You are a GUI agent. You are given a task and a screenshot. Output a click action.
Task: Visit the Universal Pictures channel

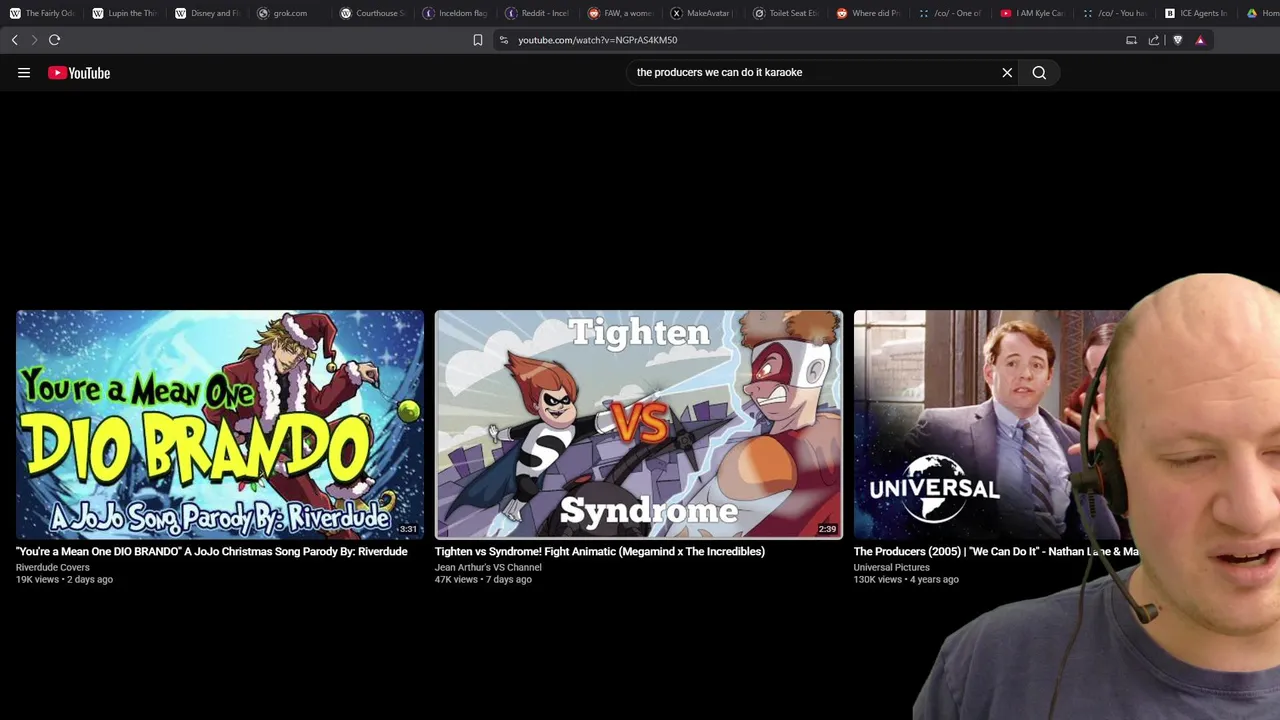click(891, 567)
